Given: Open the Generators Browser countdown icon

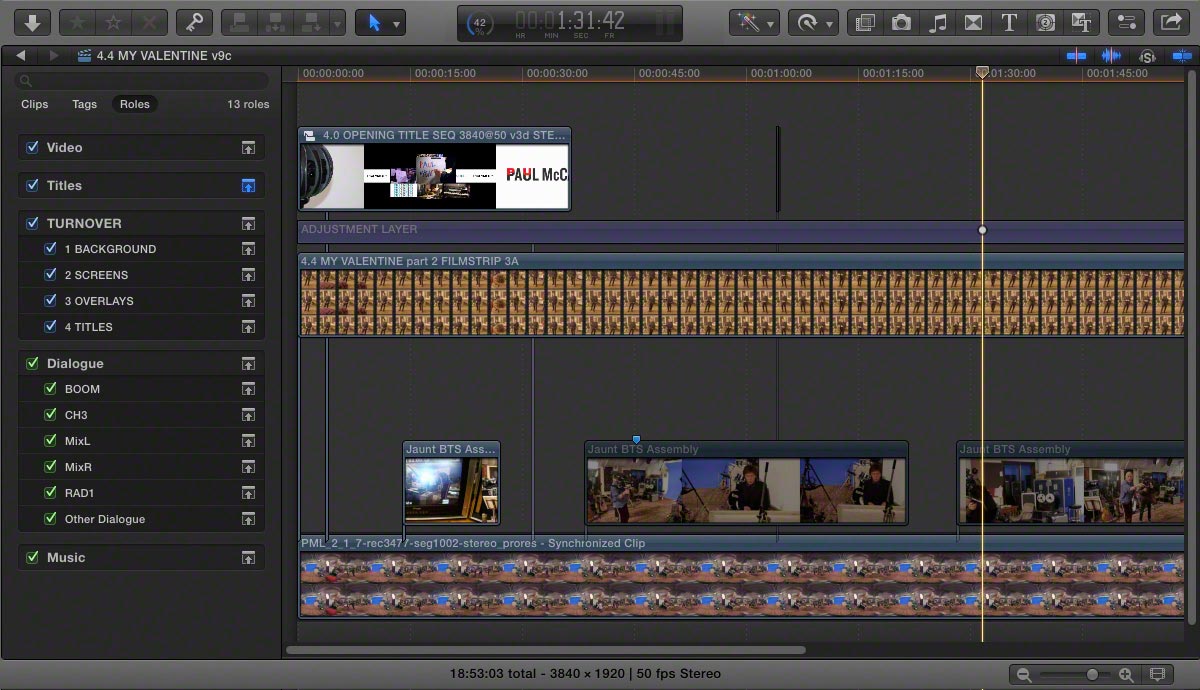Looking at the screenshot, I should (x=1045, y=22).
